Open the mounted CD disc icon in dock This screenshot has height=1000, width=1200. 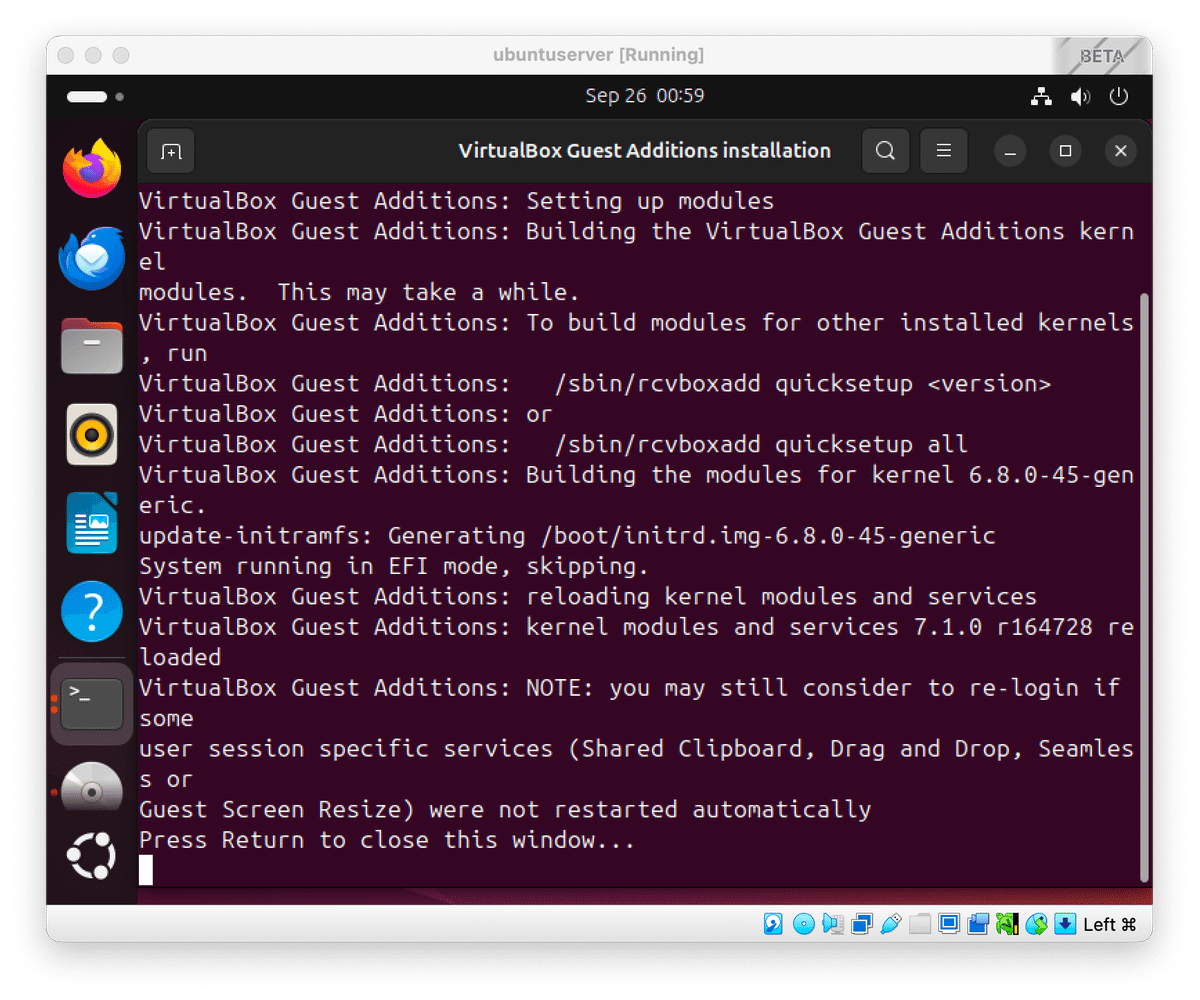[92, 788]
